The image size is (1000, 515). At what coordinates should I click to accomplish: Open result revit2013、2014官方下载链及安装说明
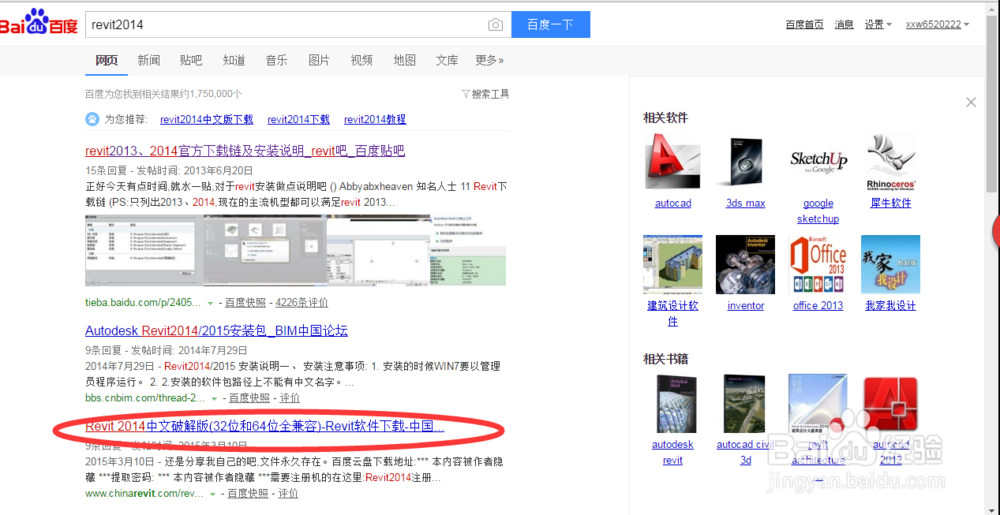coord(245,151)
